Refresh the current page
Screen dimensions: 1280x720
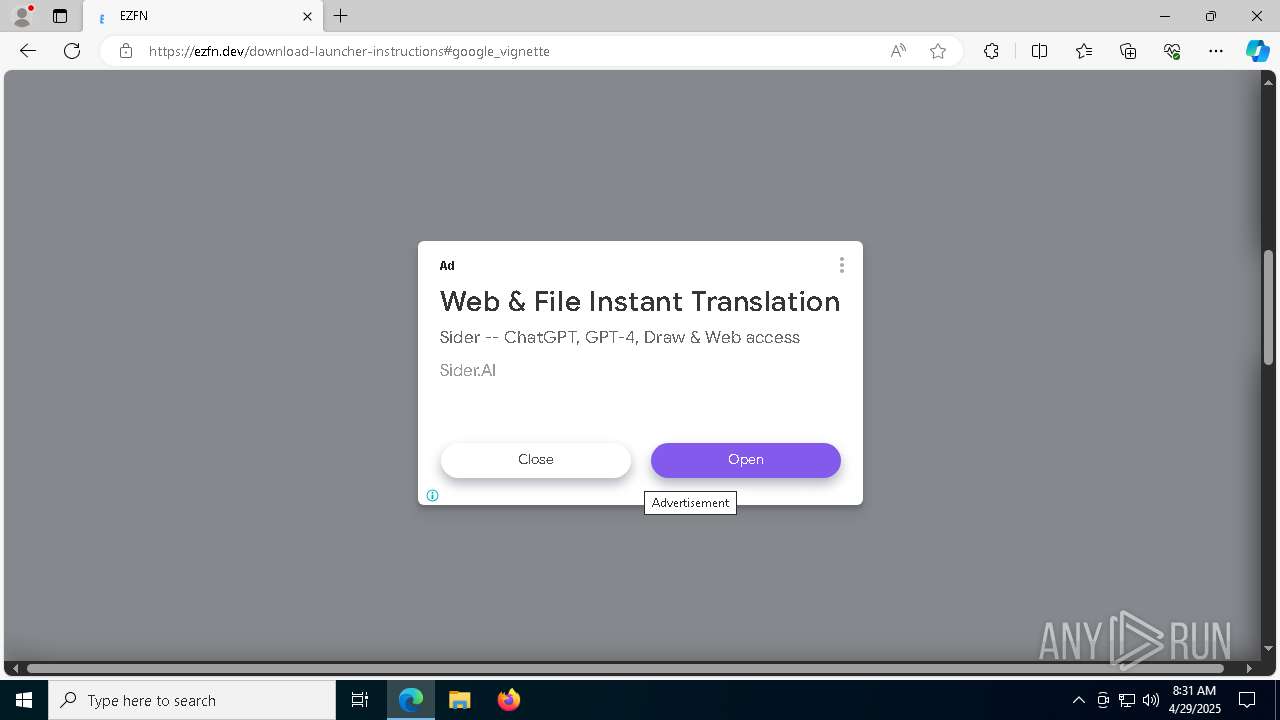click(72, 51)
